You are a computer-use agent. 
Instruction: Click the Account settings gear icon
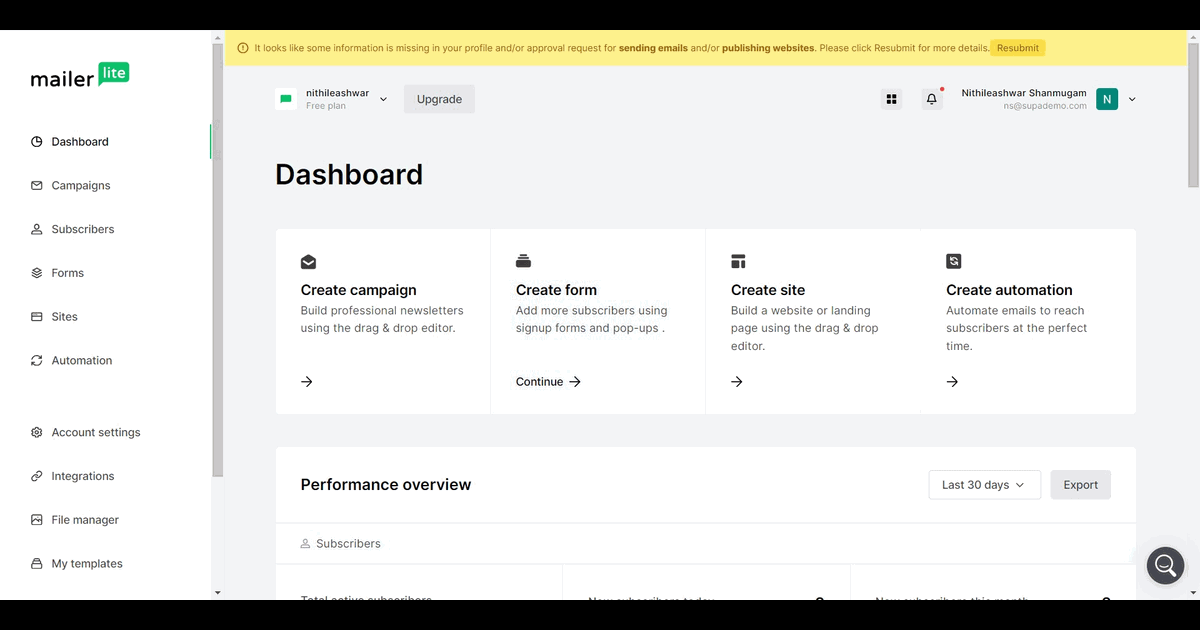[x=37, y=433]
